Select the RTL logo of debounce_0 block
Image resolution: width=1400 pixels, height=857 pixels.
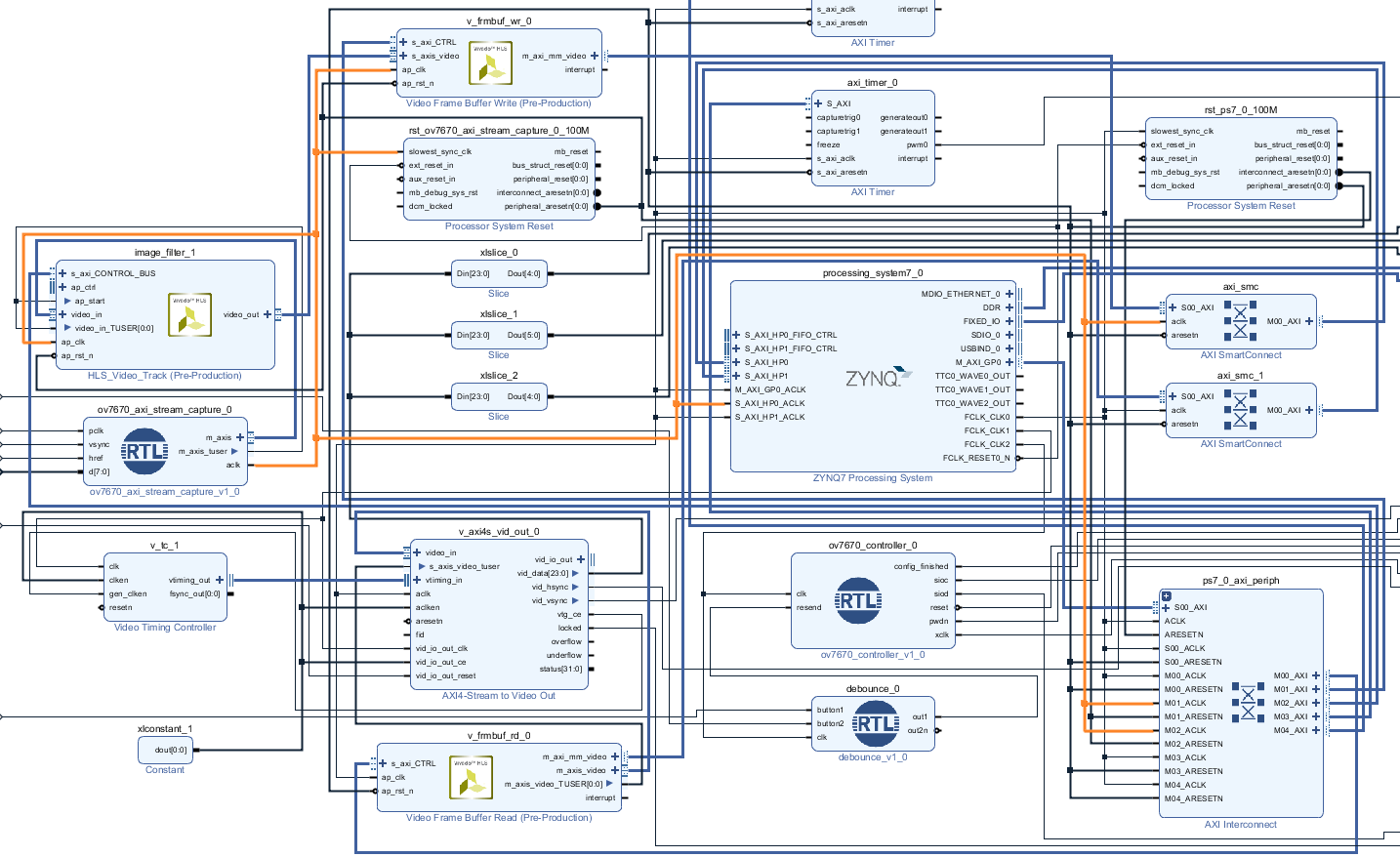click(875, 723)
